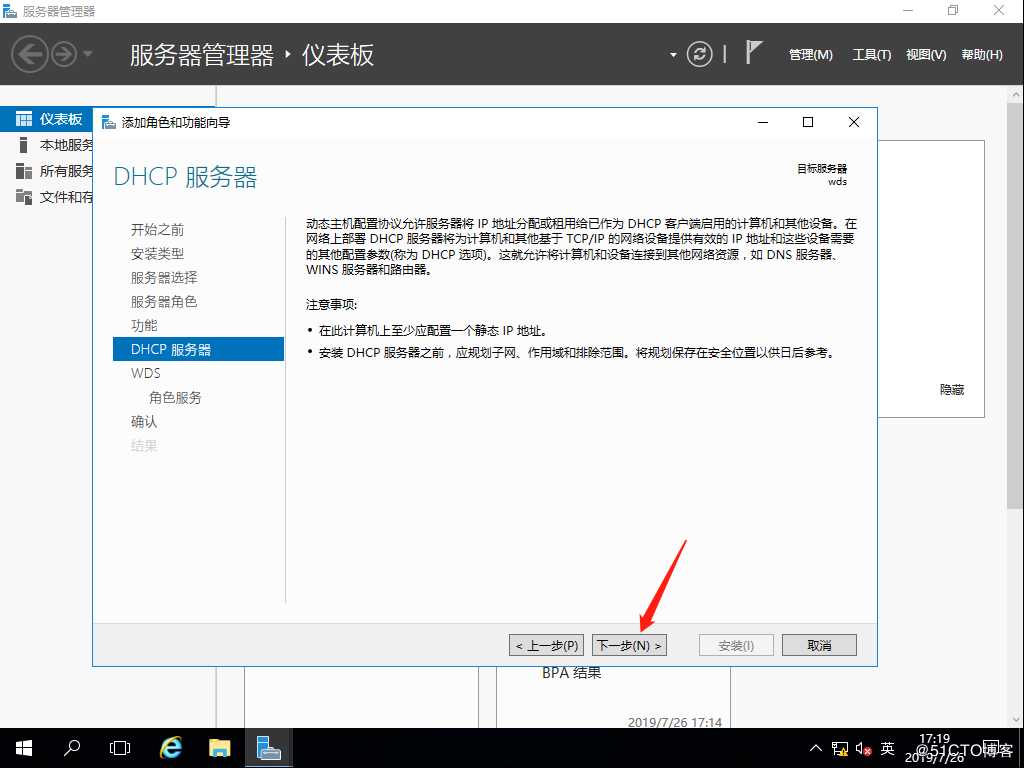
Task: Open the Windows Start menu
Action: tap(24, 748)
